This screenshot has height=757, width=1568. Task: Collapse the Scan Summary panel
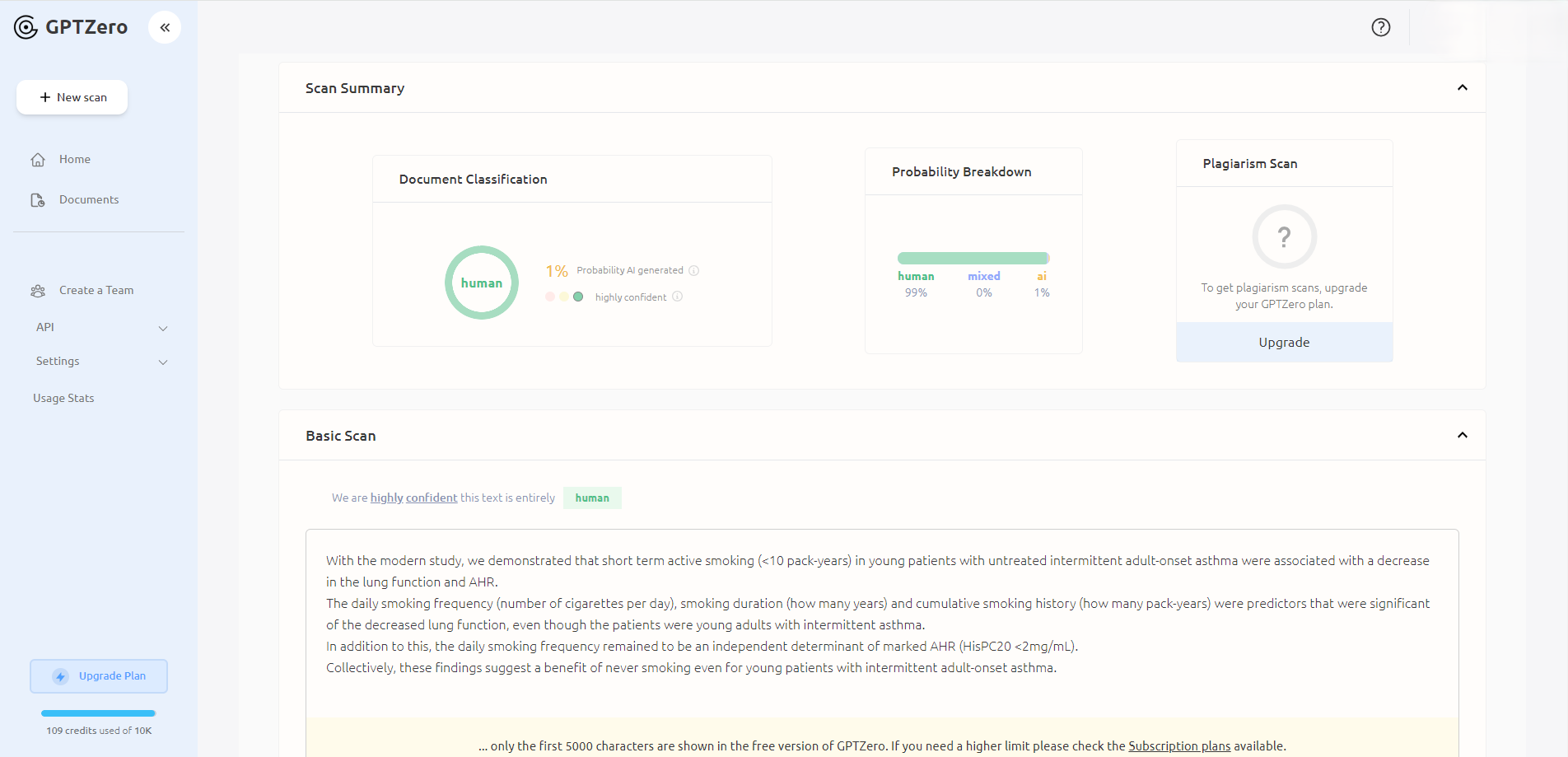(1463, 87)
